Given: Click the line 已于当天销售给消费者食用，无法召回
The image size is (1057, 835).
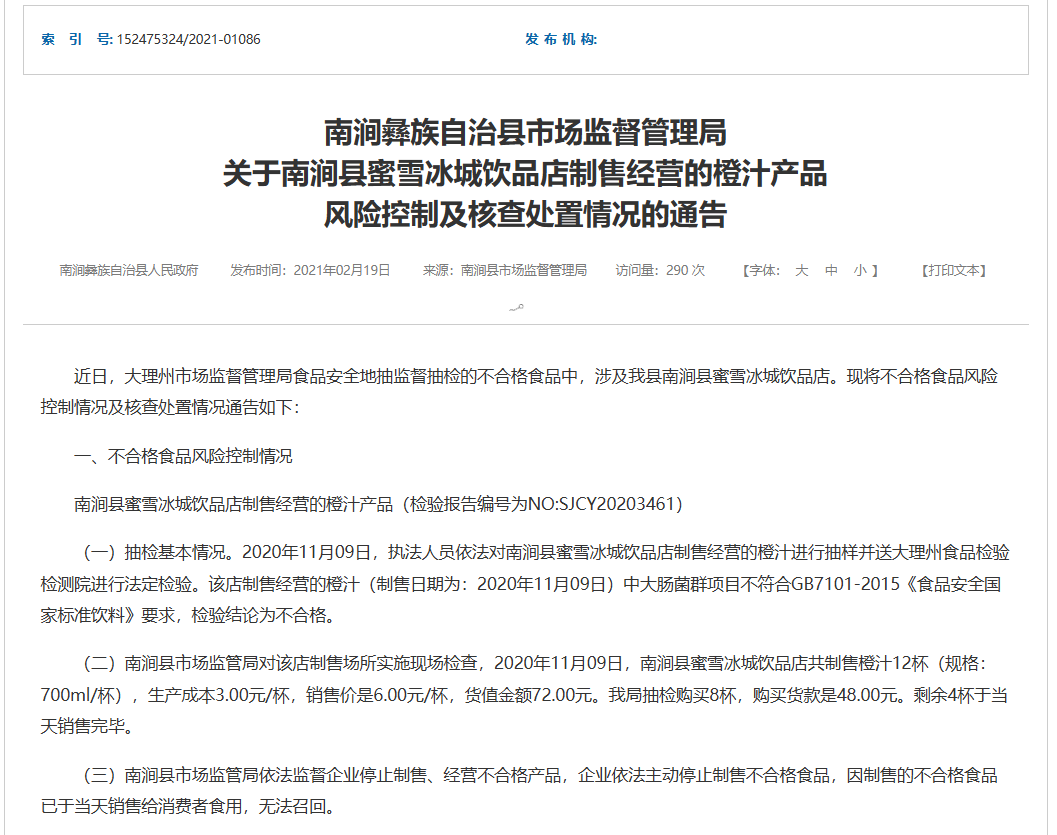Looking at the screenshot, I should click(x=187, y=806).
